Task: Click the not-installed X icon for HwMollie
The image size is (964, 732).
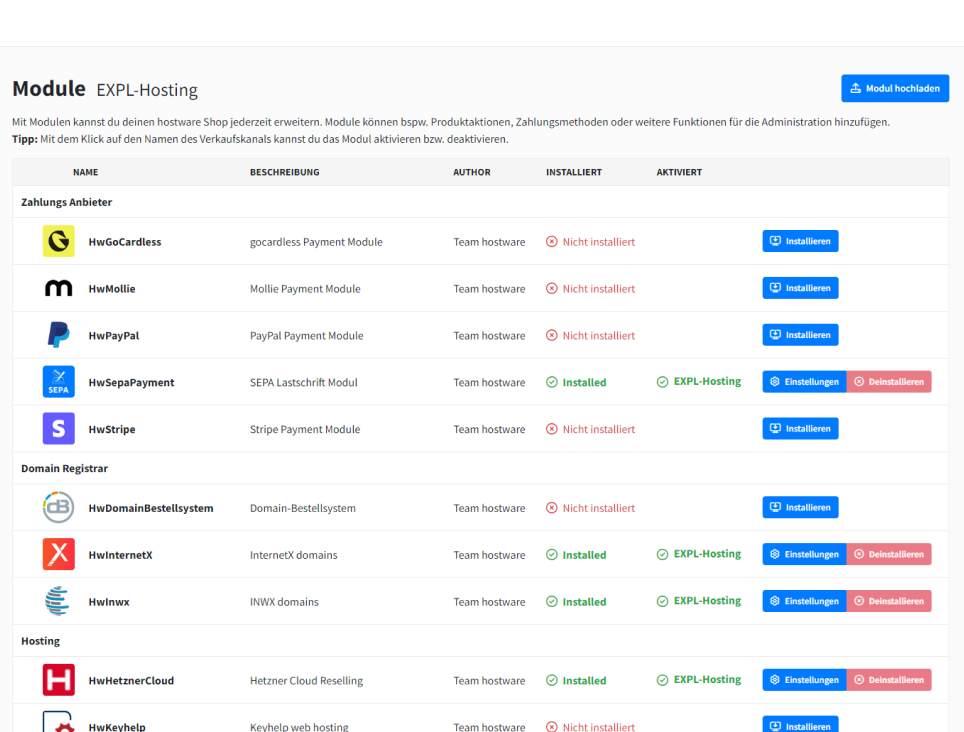Action: pyautogui.click(x=551, y=288)
